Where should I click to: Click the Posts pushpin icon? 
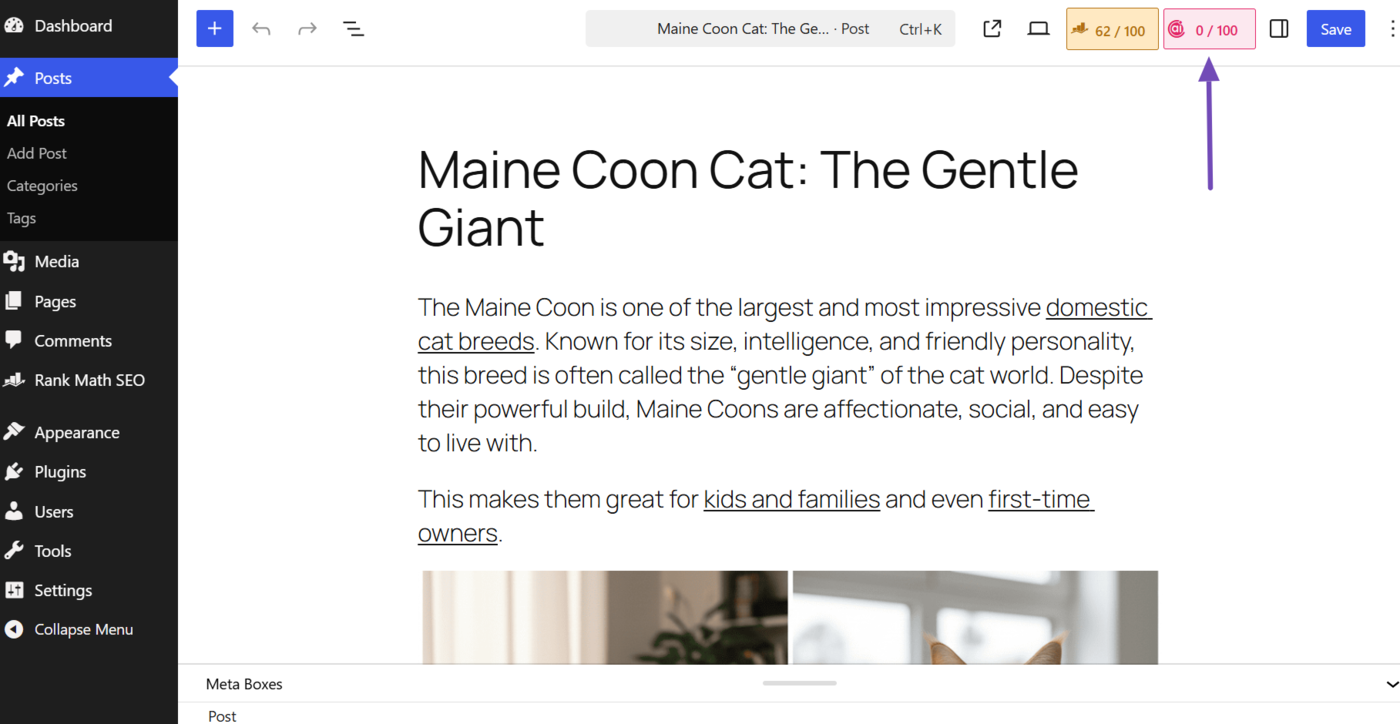coord(13,78)
